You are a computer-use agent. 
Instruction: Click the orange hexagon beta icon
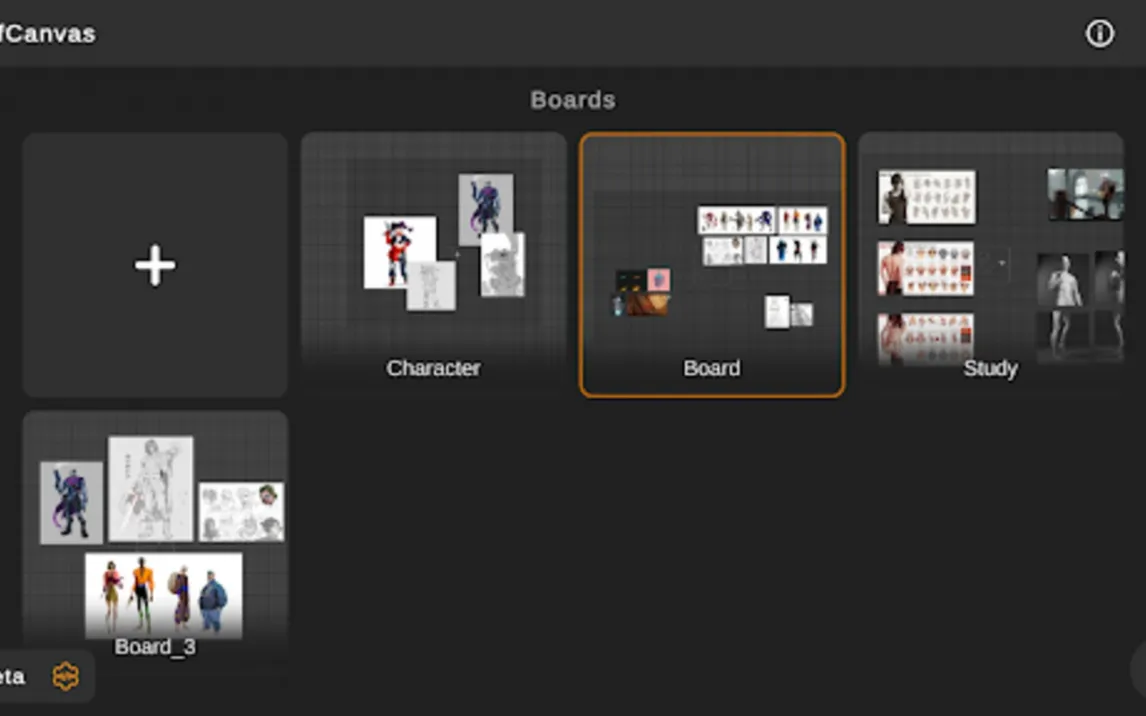[x=66, y=677]
